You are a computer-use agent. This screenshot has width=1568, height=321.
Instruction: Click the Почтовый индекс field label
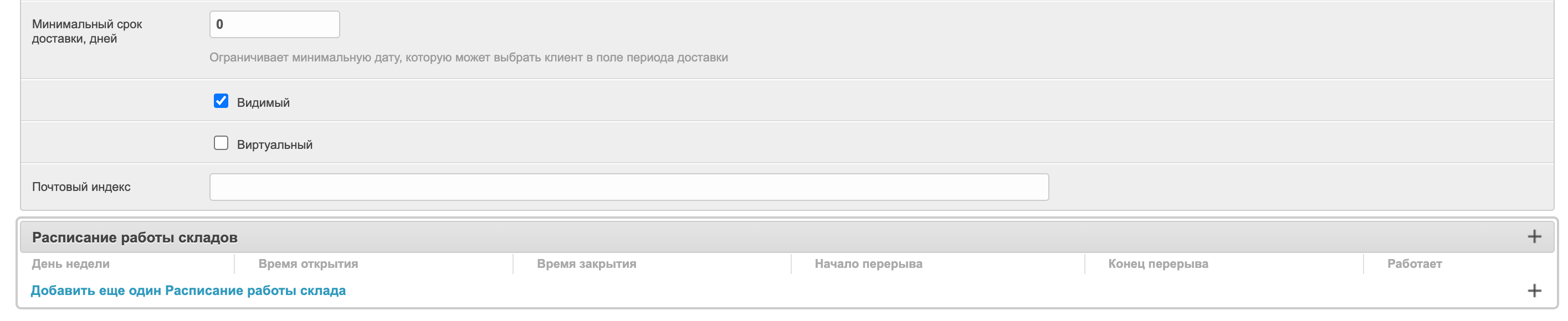click(x=81, y=187)
